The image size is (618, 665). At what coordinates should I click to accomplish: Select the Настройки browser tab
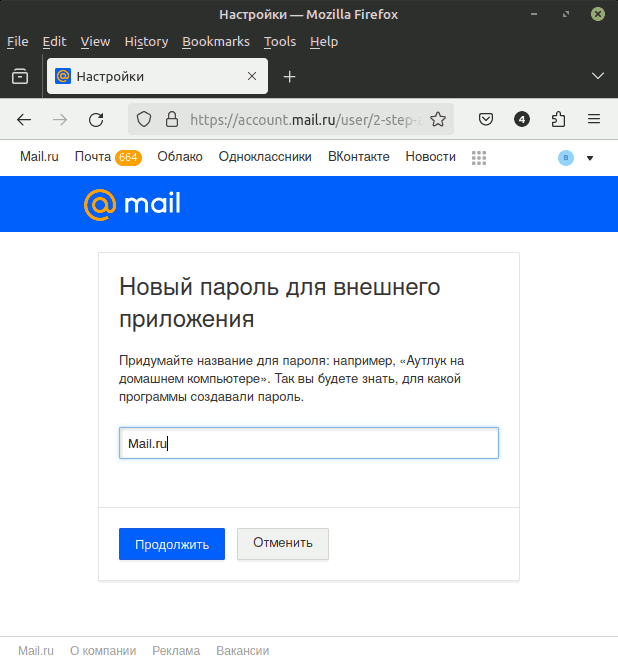click(157, 76)
